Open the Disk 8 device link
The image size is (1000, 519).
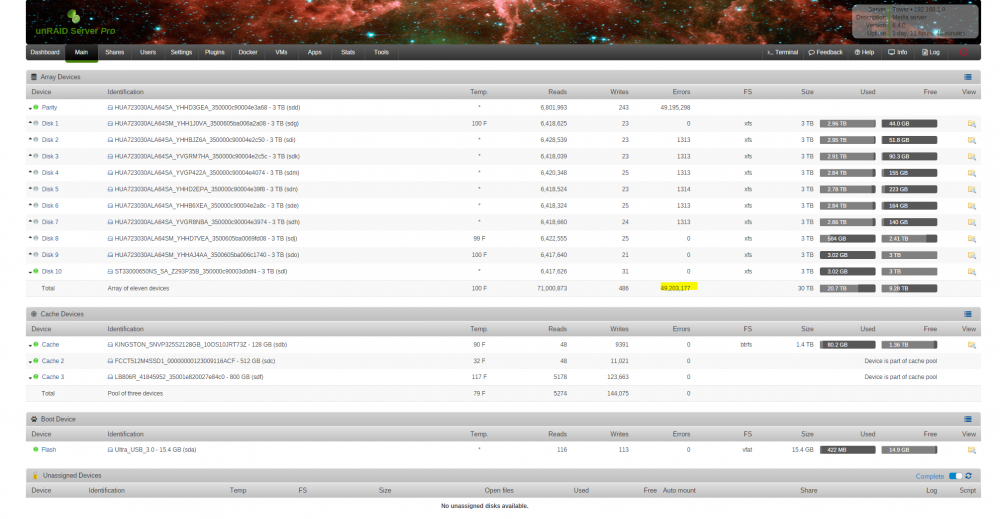pyautogui.click(x=50, y=238)
